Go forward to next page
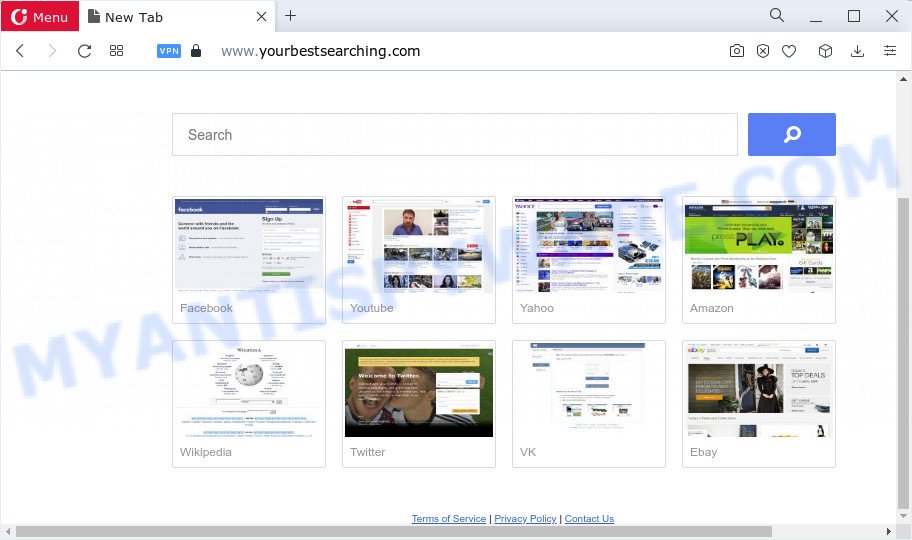The height and width of the screenshot is (540, 912). tap(52, 51)
